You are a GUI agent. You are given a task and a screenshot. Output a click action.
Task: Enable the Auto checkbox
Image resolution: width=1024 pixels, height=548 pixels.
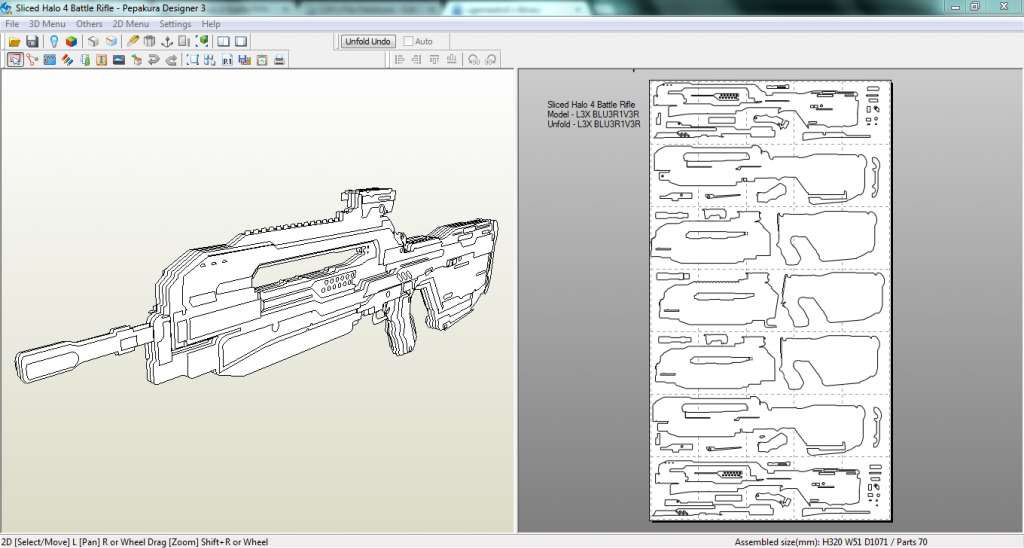pyautogui.click(x=409, y=42)
